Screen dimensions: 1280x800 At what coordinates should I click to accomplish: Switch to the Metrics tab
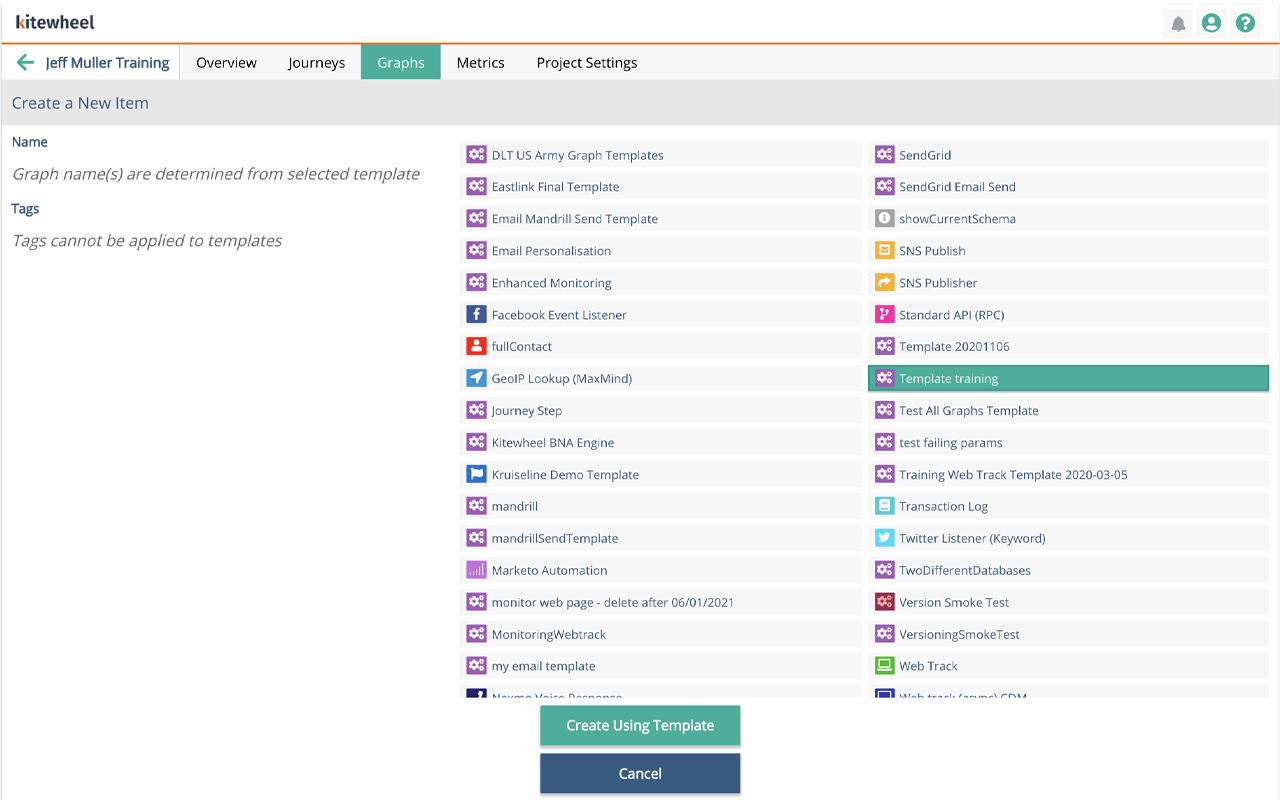click(480, 62)
